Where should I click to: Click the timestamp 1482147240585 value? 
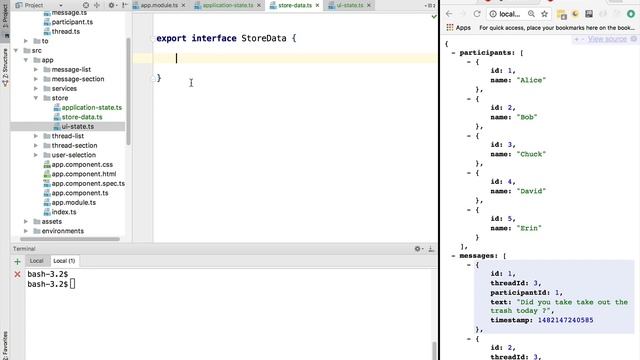(565, 320)
